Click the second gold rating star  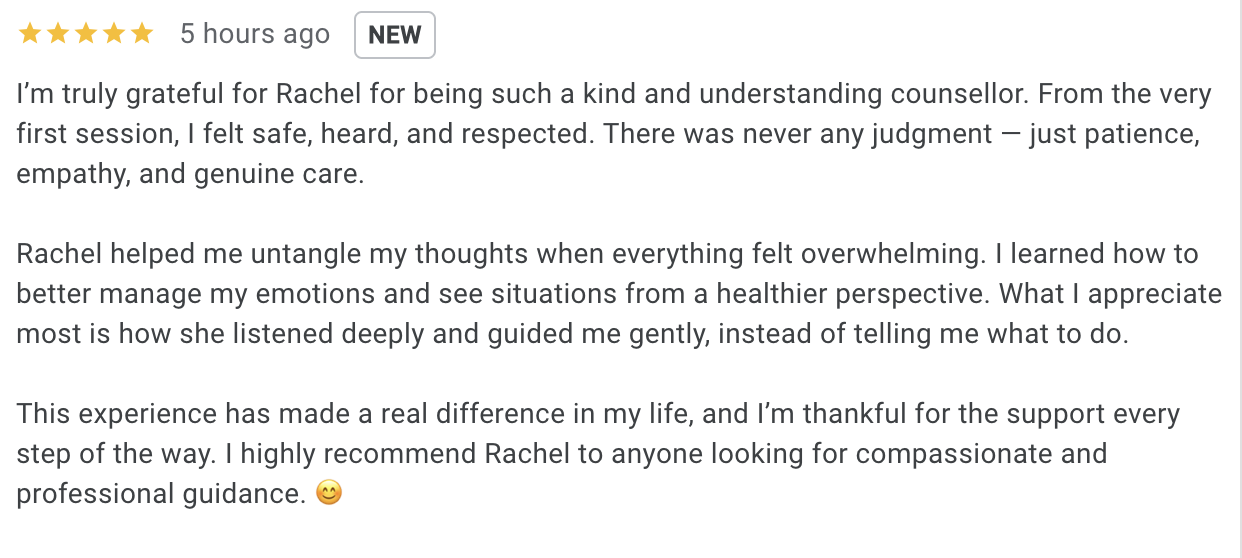tap(57, 34)
